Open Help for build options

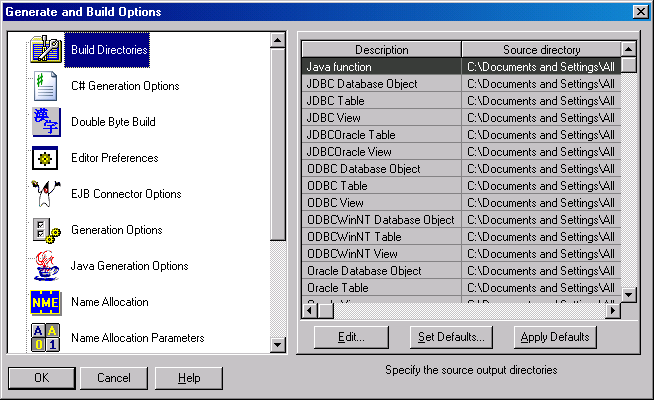coord(189,378)
